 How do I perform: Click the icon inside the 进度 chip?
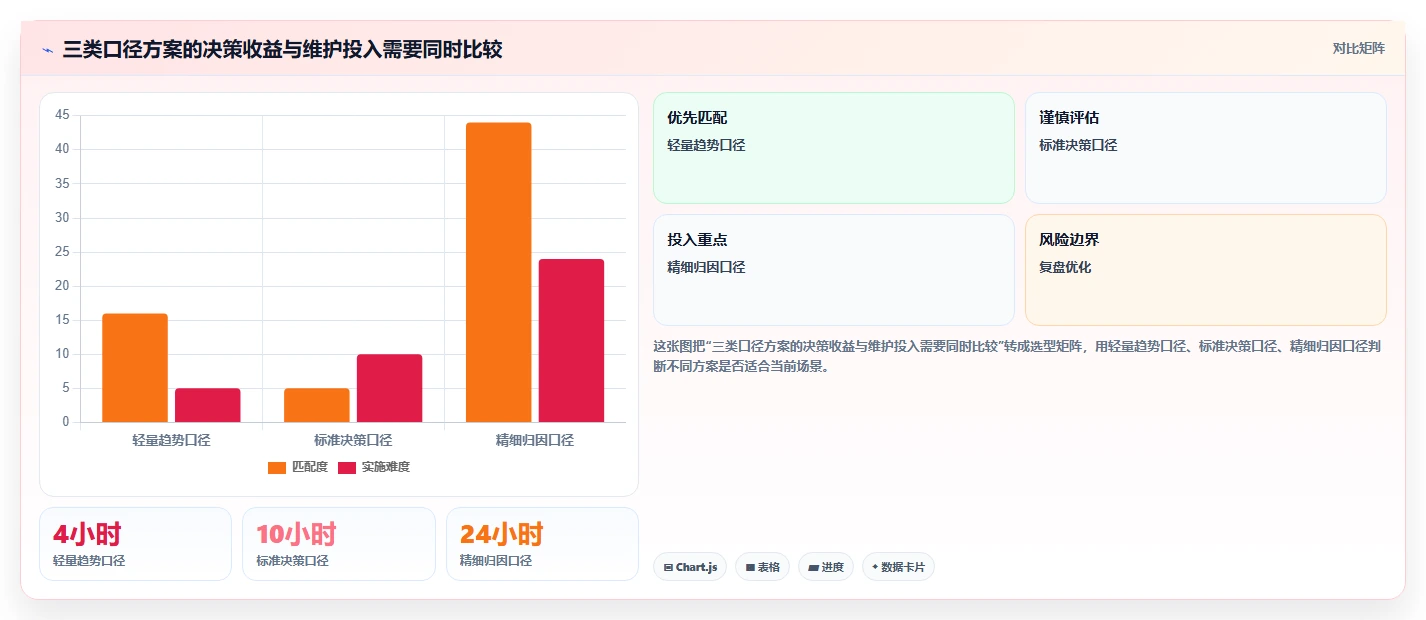click(813, 568)
